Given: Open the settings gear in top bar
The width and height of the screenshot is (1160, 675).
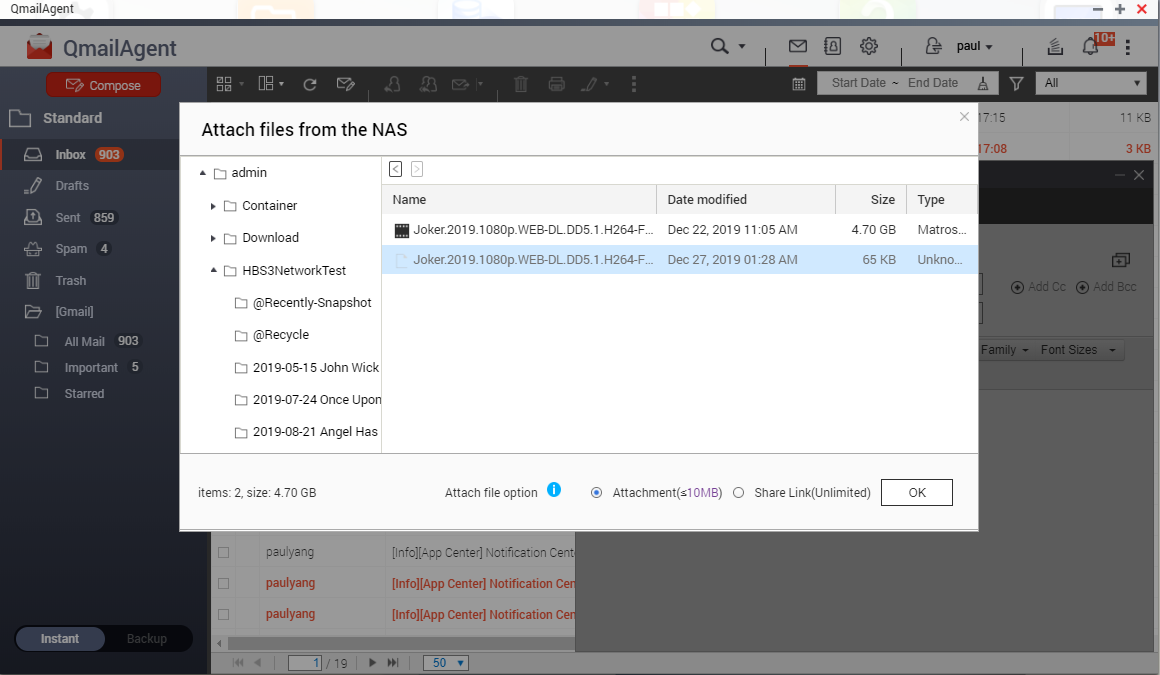Looking at the screenshot, I should coord(869,46).
